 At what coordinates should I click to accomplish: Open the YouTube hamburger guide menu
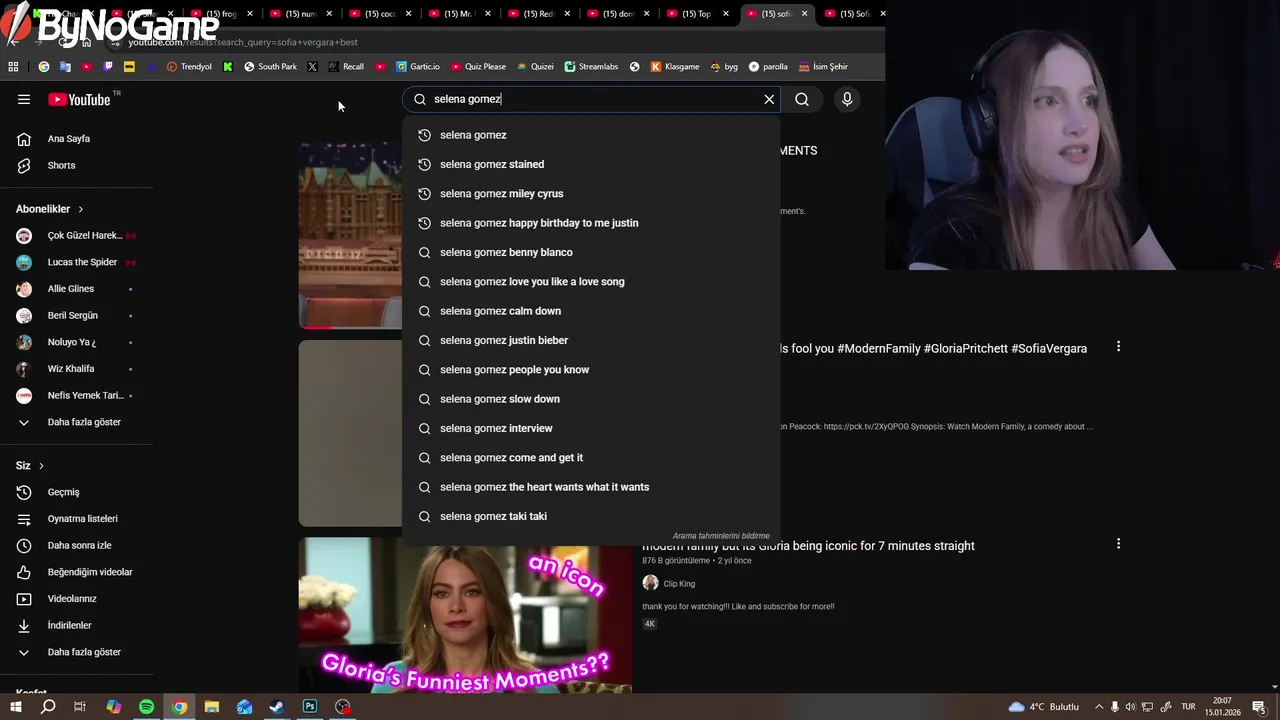pyautogui.click(x=24, y=99)
